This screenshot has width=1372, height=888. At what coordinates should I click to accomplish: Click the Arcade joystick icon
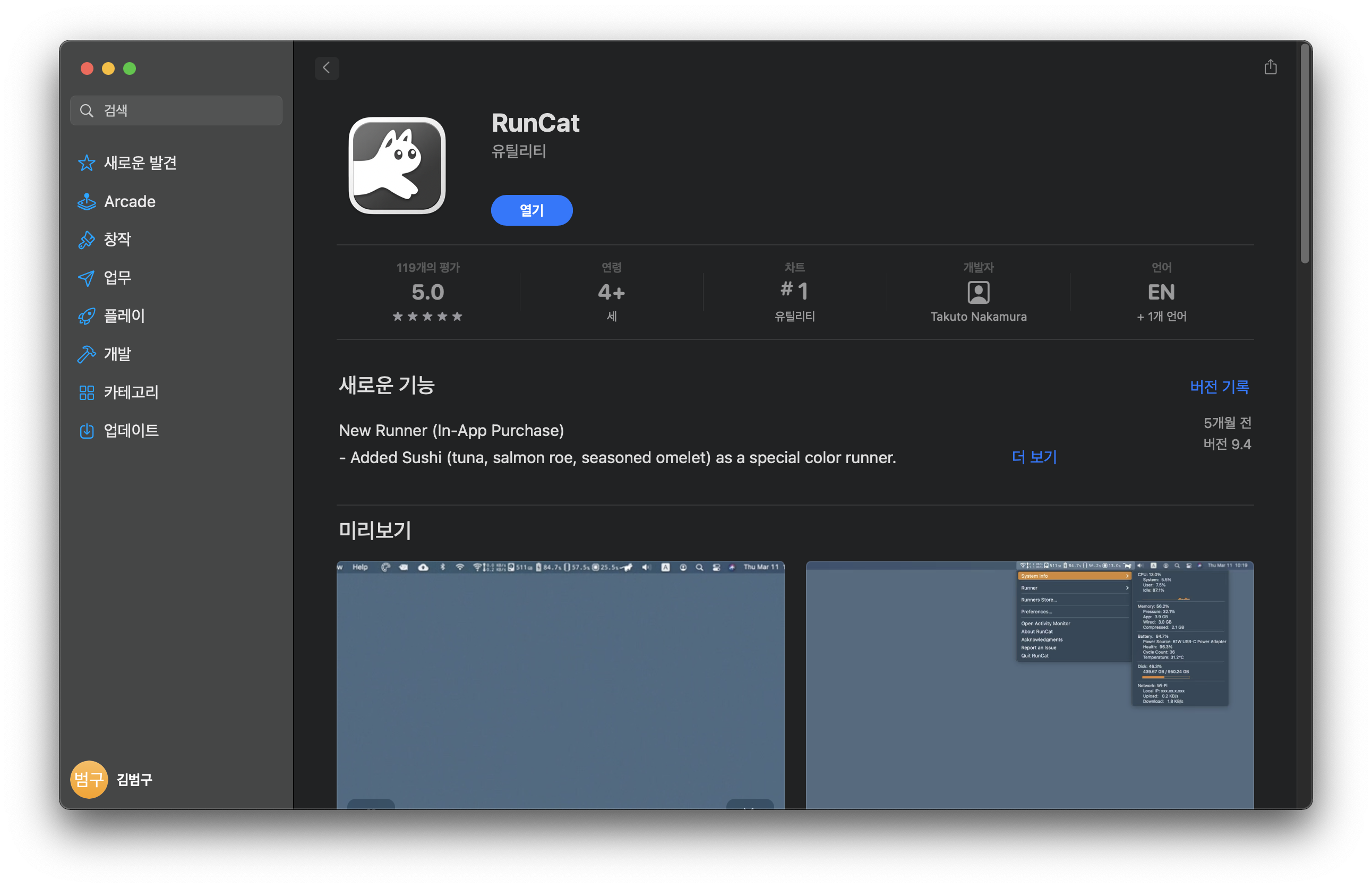[87, 201]
